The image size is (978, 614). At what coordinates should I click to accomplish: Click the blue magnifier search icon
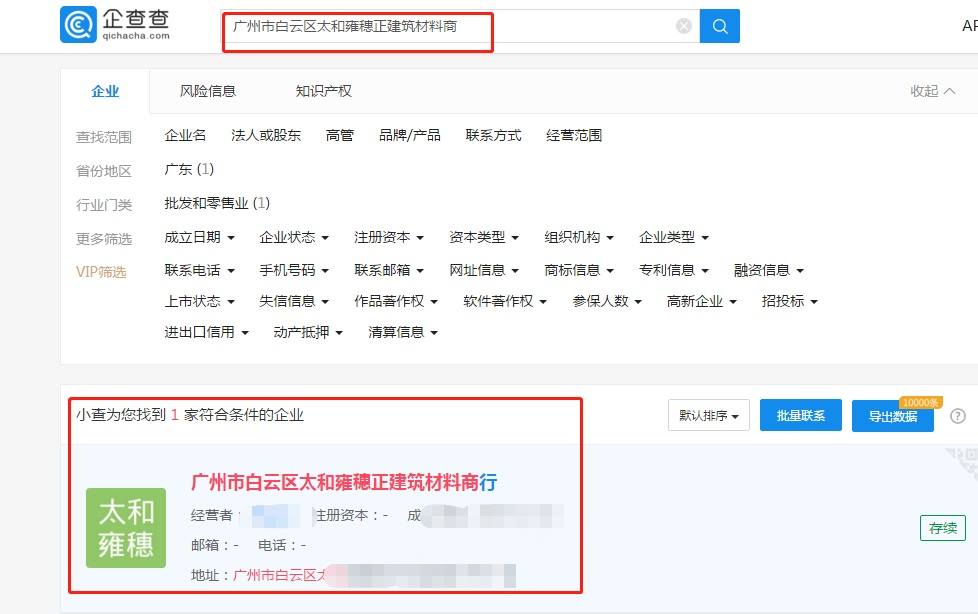tap(719, 26)
